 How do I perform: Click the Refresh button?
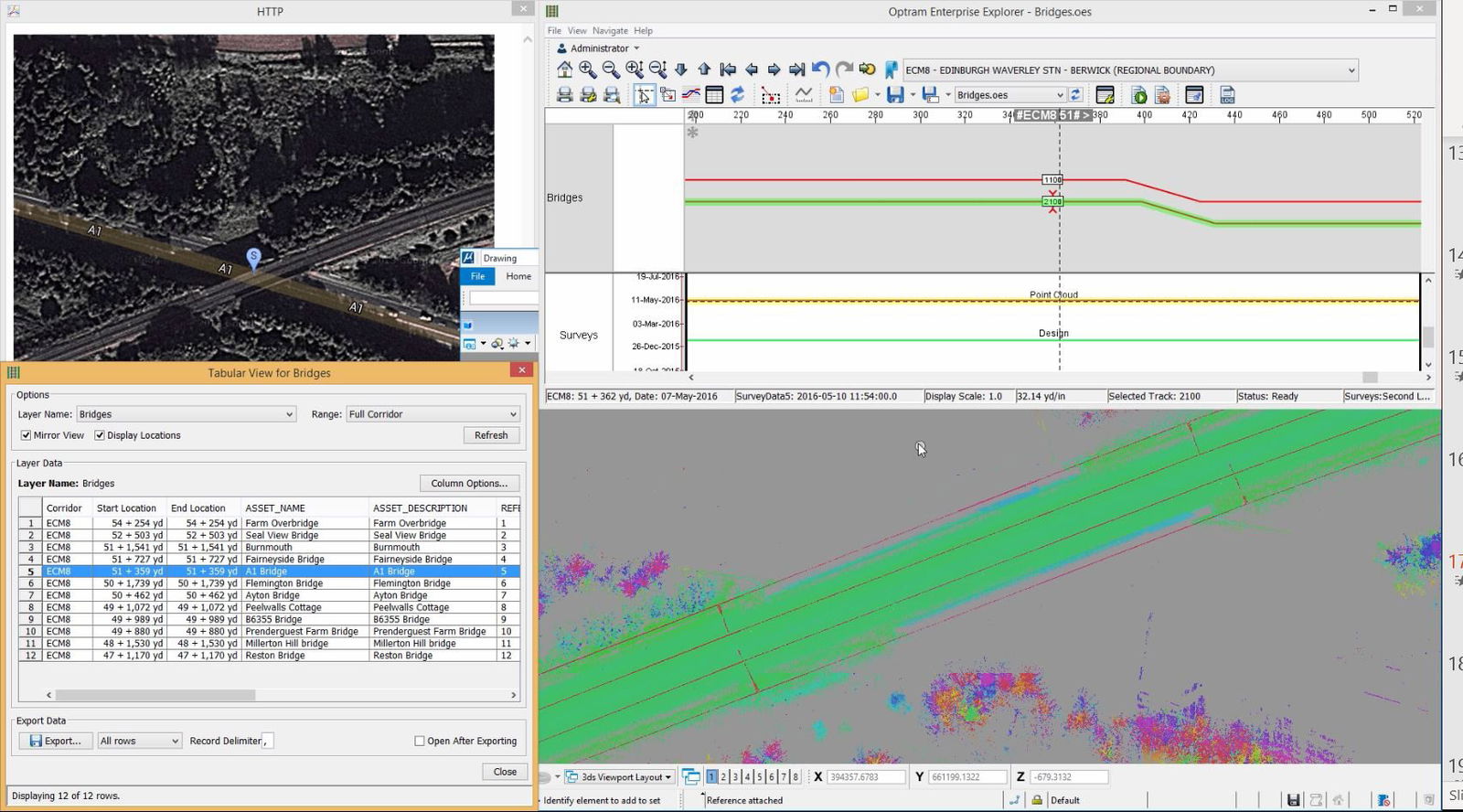(x=491, y=435)
